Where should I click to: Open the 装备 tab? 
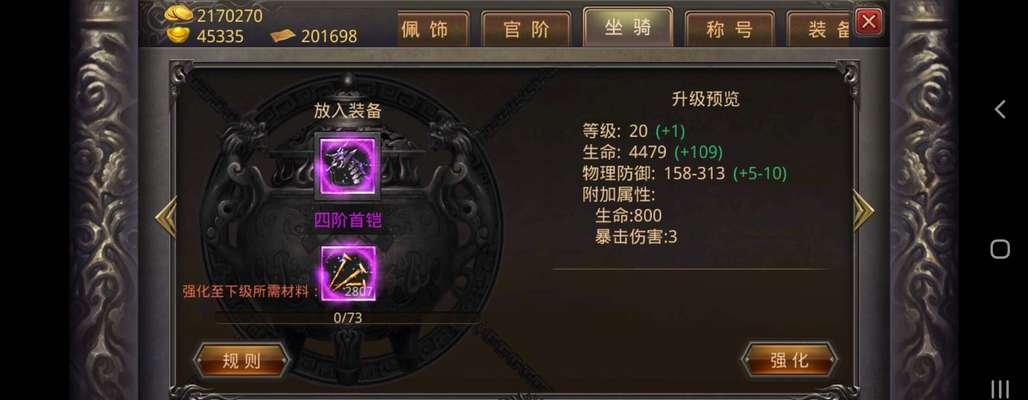pos(820,29)
